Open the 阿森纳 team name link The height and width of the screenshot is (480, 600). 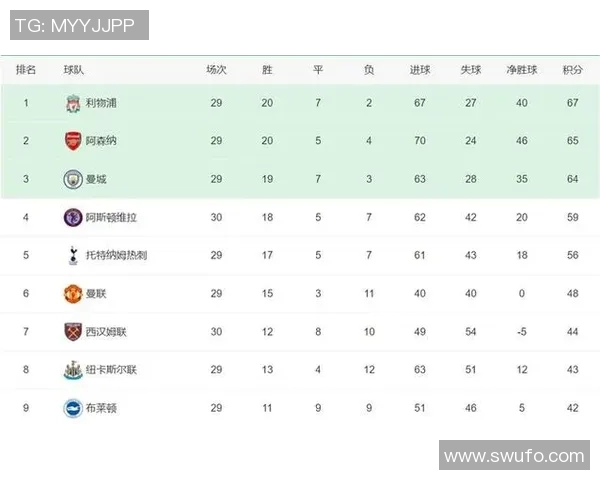tap(101, 141)
